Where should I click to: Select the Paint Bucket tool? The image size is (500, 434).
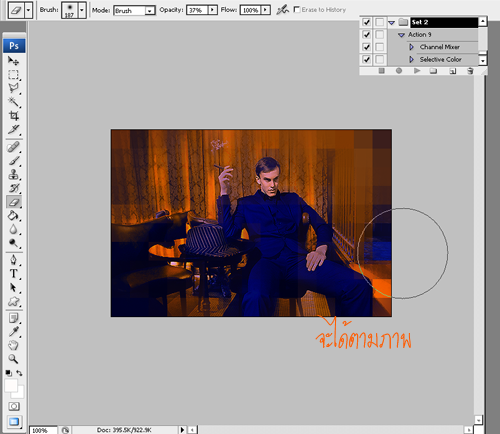tap(13, 216)
